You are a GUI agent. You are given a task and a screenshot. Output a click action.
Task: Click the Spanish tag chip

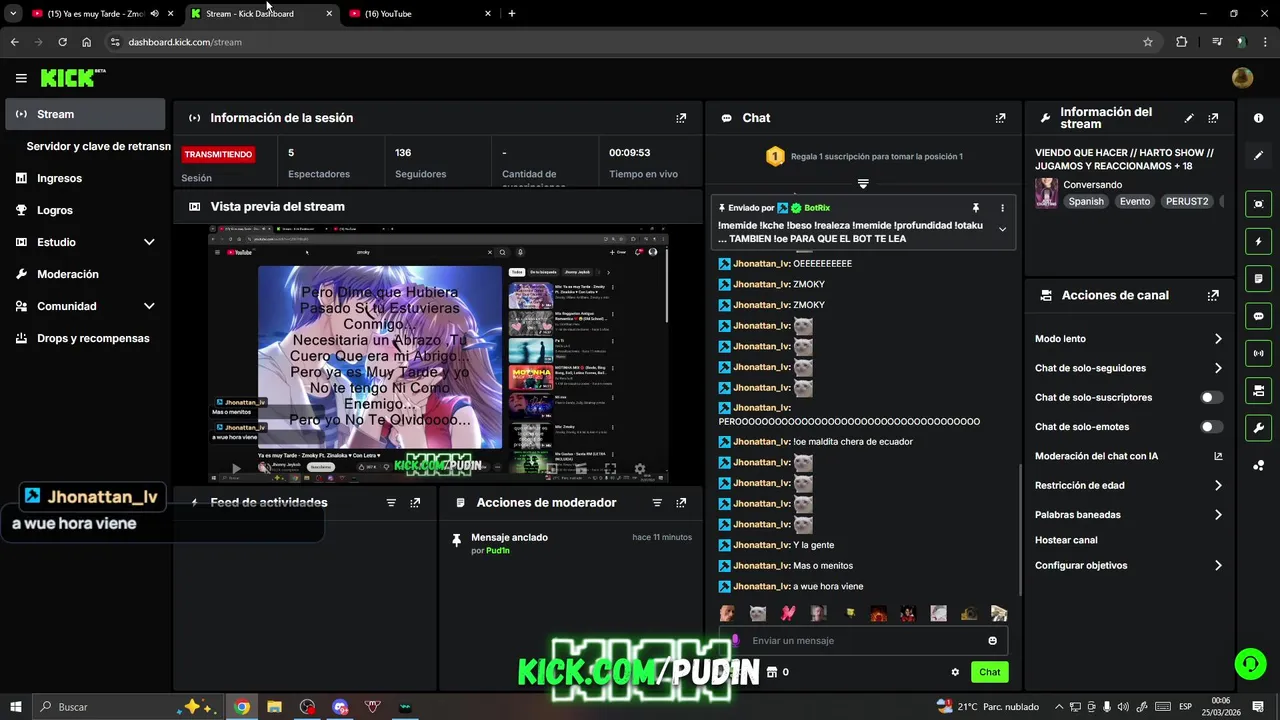pyautogui.click(x=1086, y=201)
